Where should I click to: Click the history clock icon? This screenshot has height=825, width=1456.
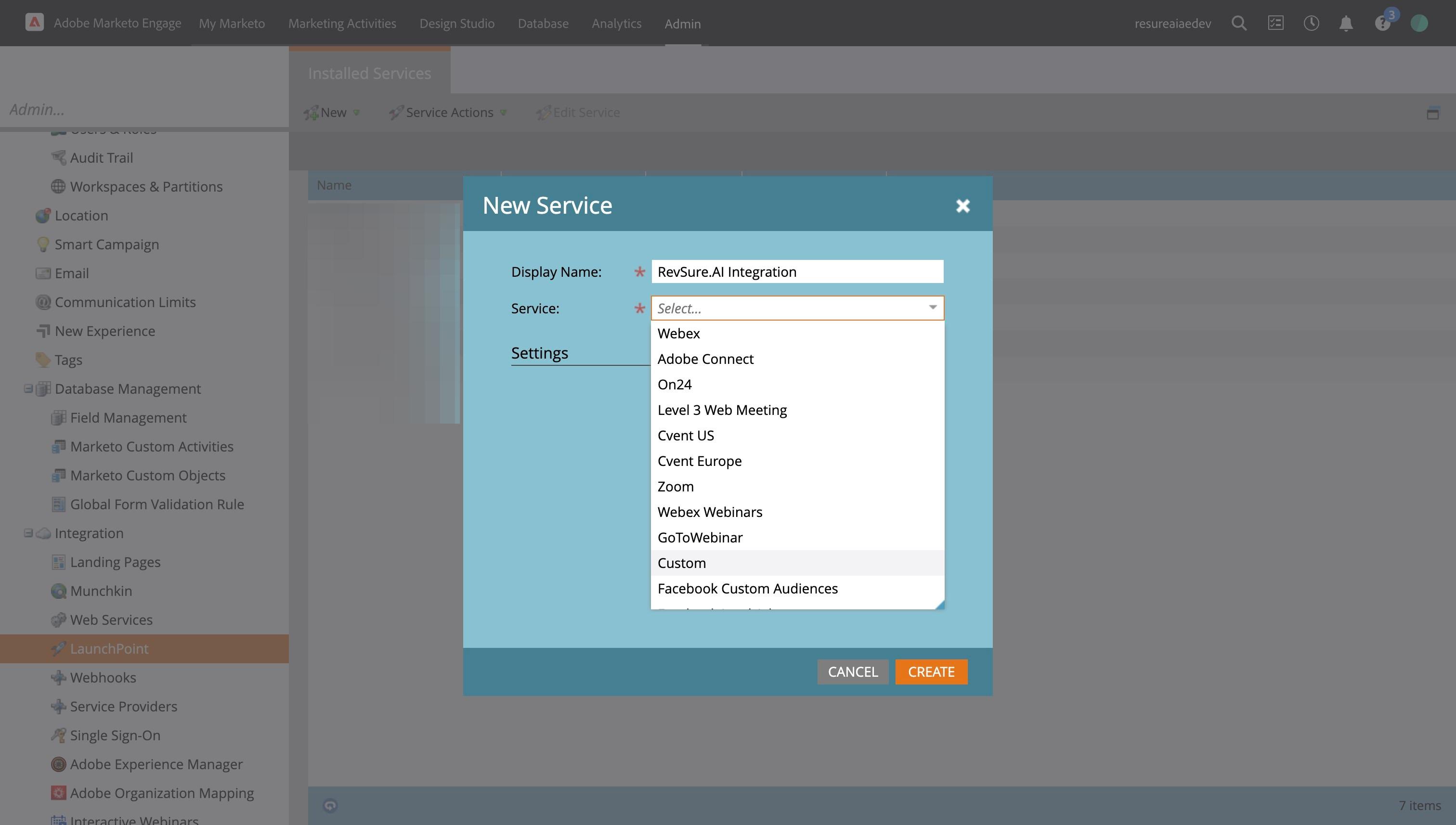[1311, 23]
